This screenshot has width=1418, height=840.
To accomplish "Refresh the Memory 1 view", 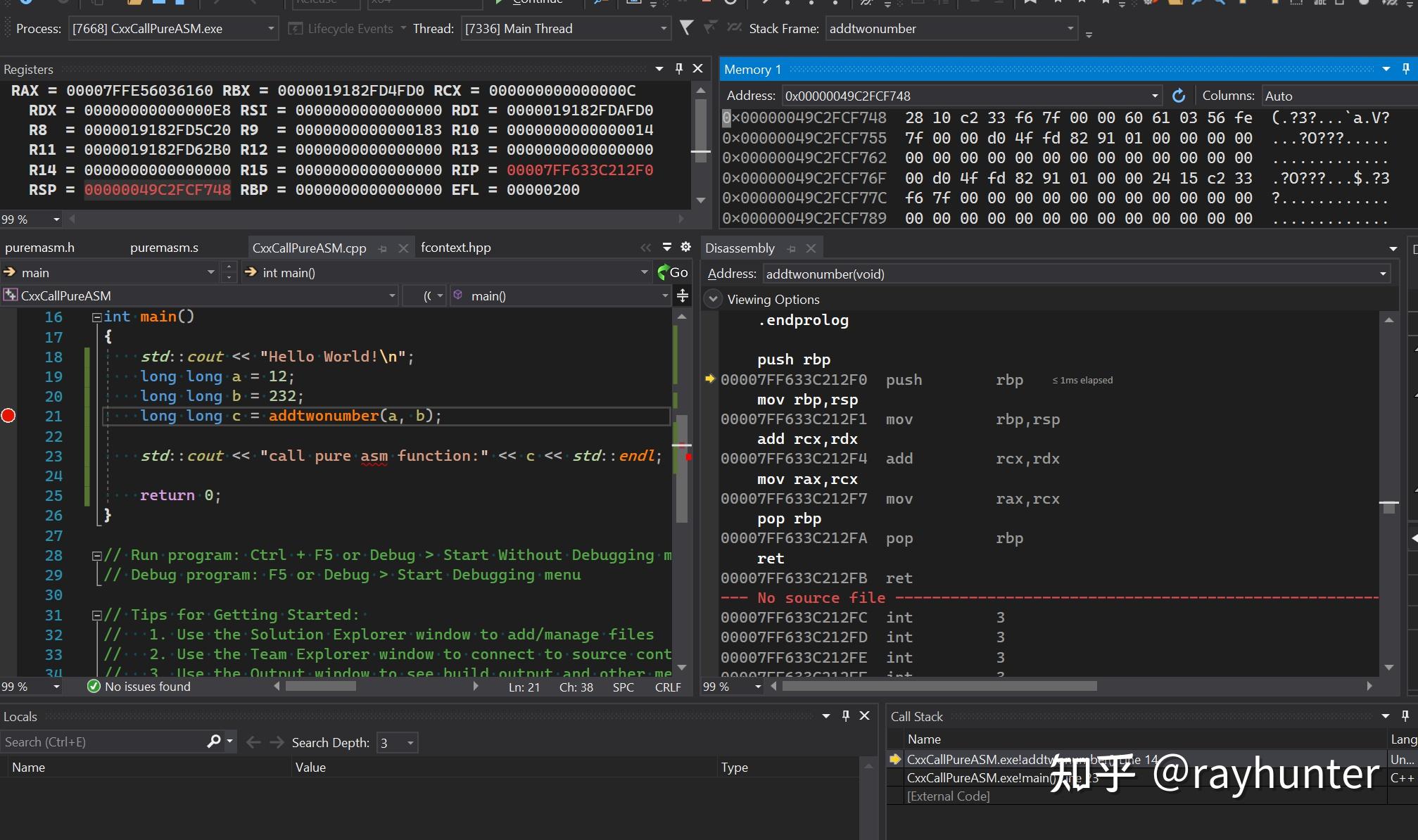I will click(1179, 96).
